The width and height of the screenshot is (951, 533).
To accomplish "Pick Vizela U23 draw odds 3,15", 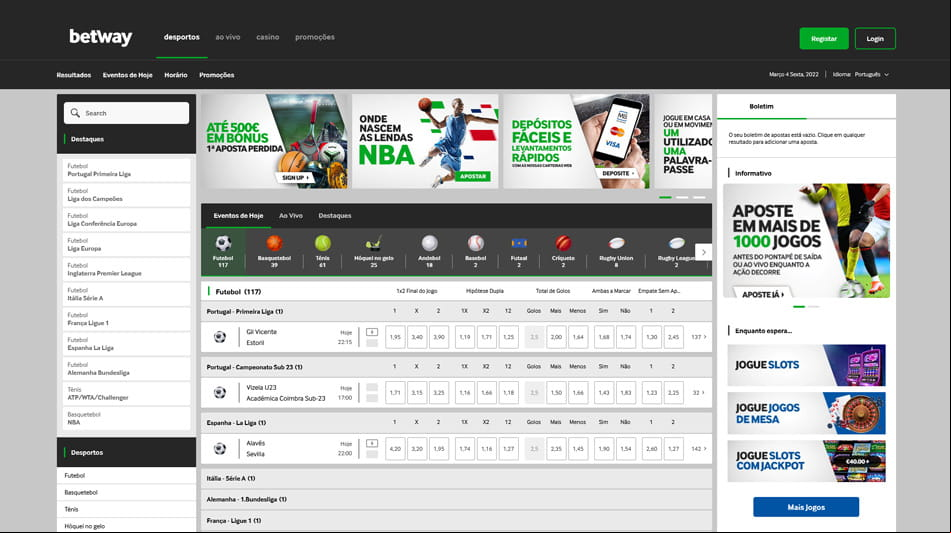I will coord(417,392).
